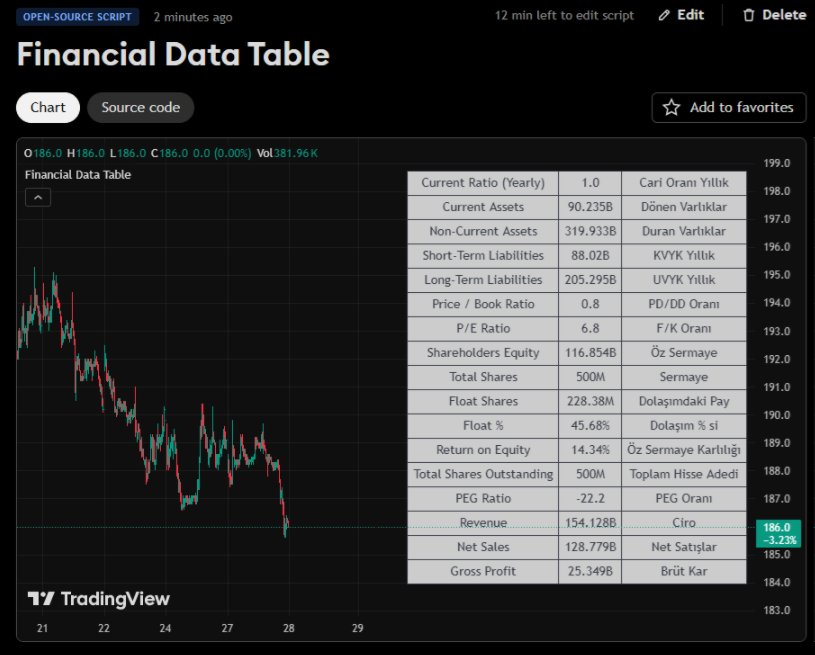Click the TradingView logo on the chart
815x655 pixels.
coord(98,598)
